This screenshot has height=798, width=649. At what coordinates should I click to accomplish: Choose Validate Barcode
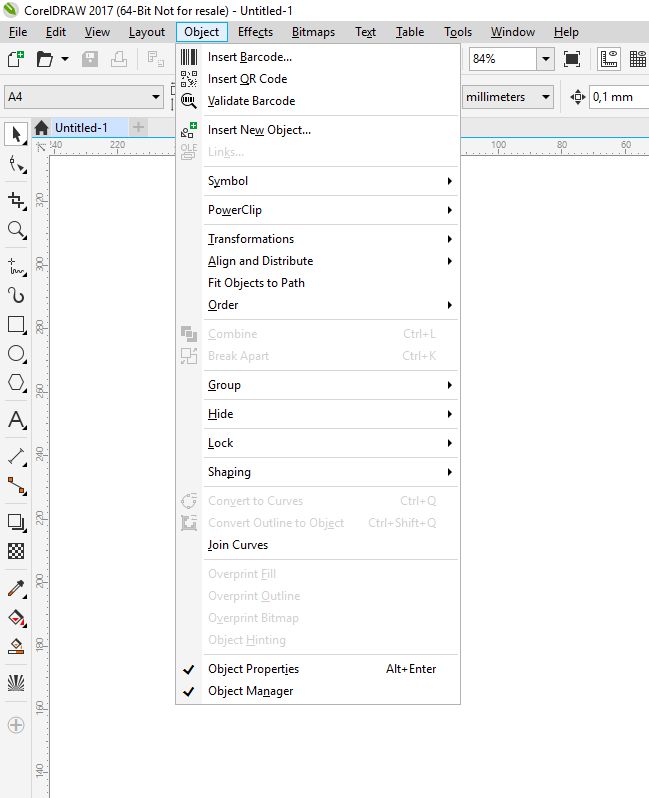tap(318, 101)
